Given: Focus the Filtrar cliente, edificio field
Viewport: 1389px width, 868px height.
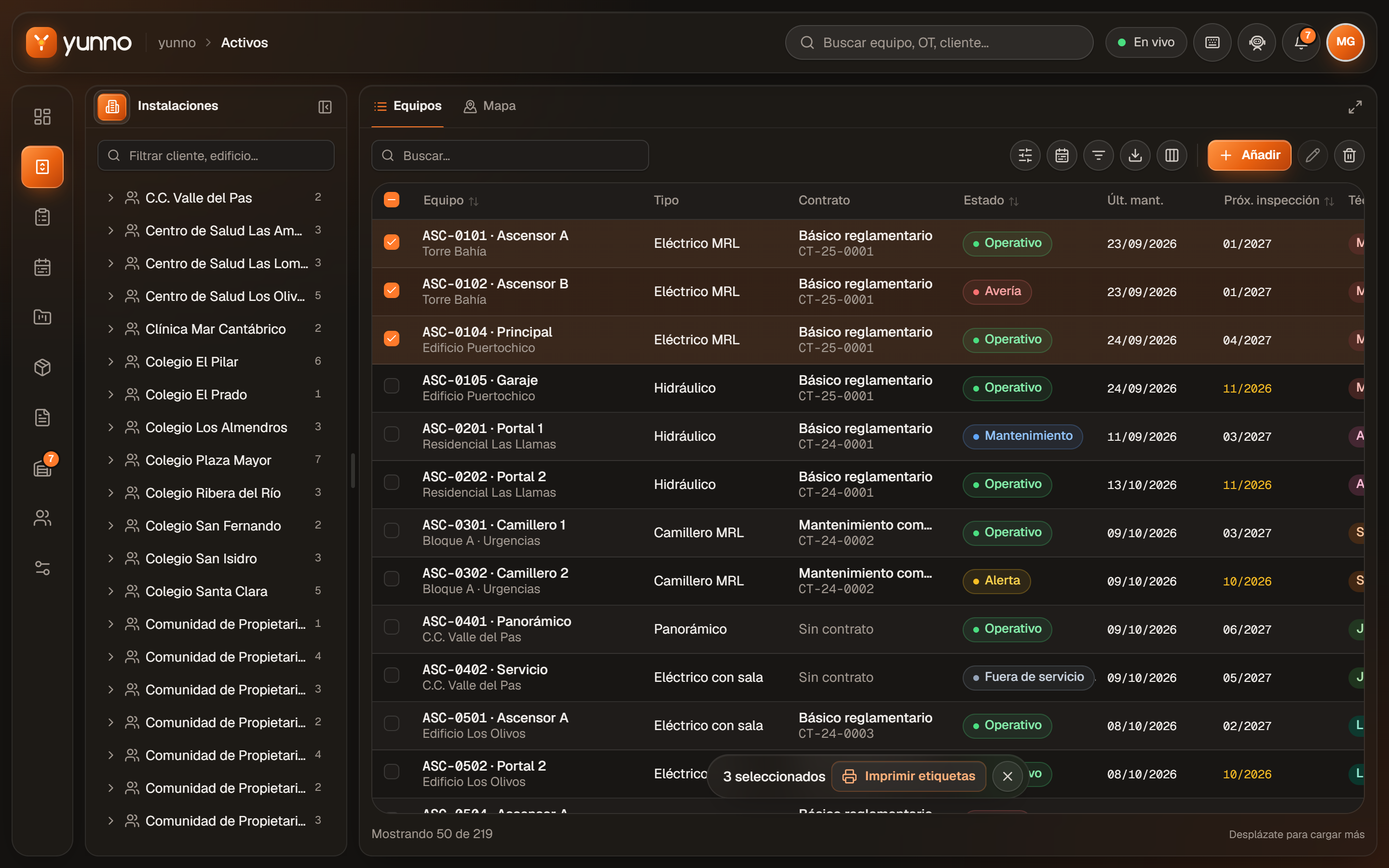Looking at the screenshot, I should point(216,155).
